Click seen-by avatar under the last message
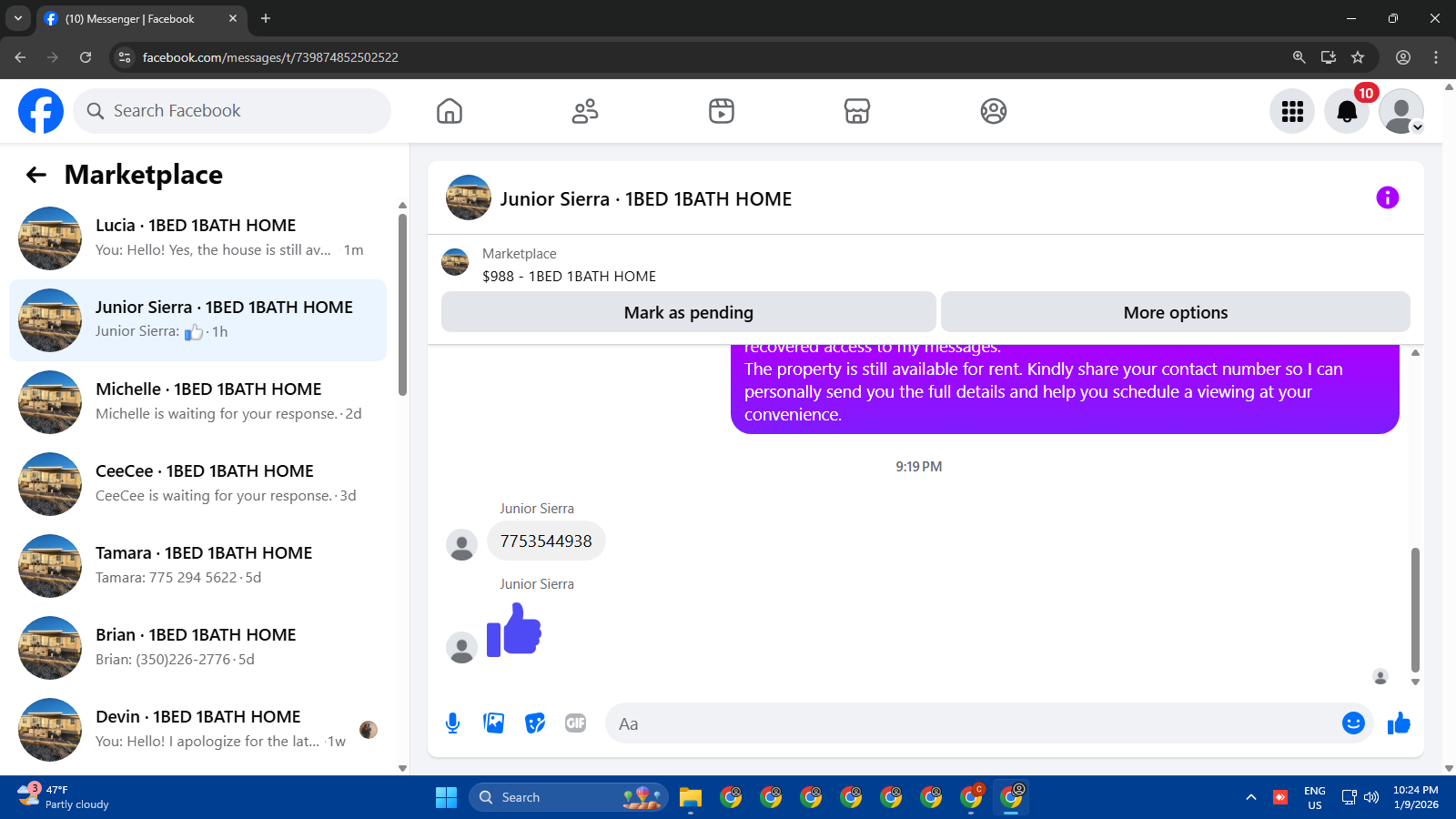This screenshot has width=1456, height=819. pyautogui.click(x=1380, y=676)
